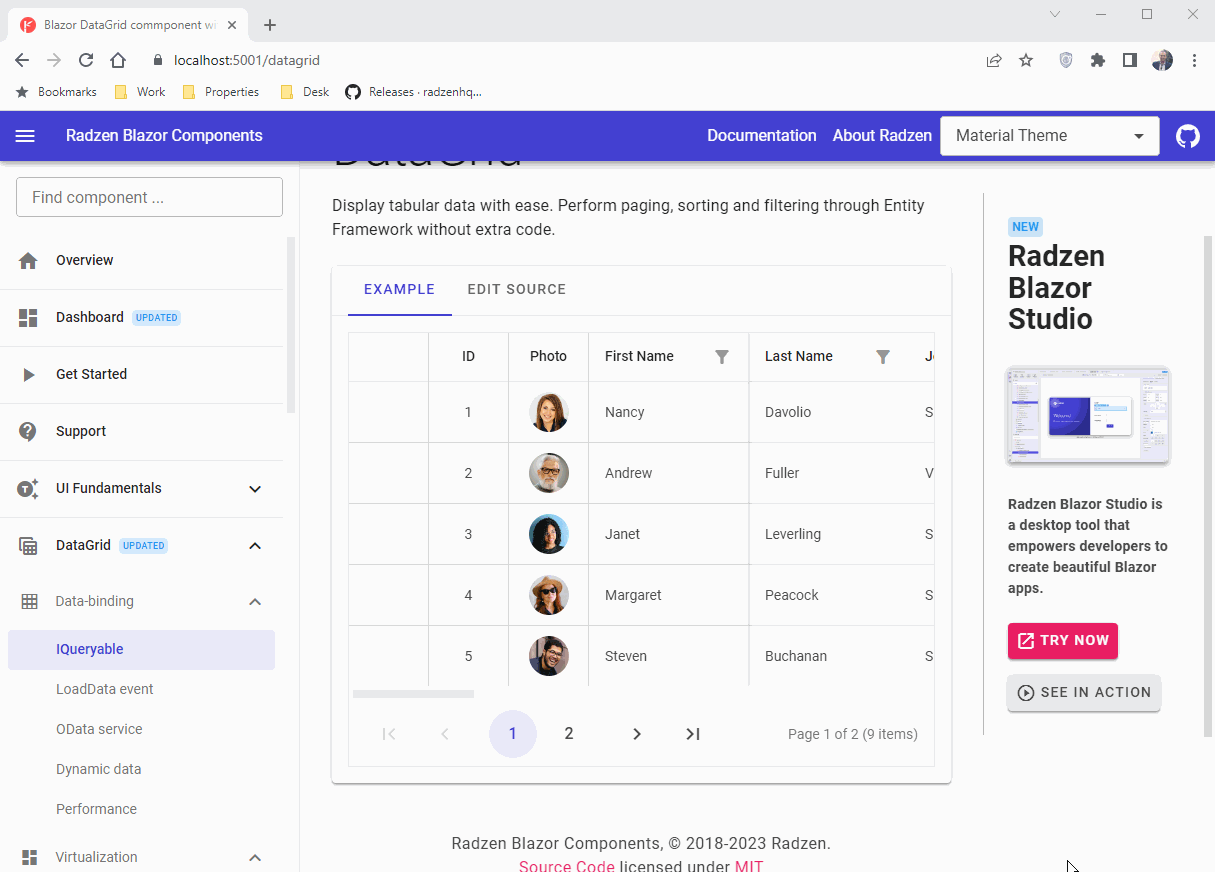Select page 1 in the pager
This screenshot has width=1215, height=872.
(513, 734)
